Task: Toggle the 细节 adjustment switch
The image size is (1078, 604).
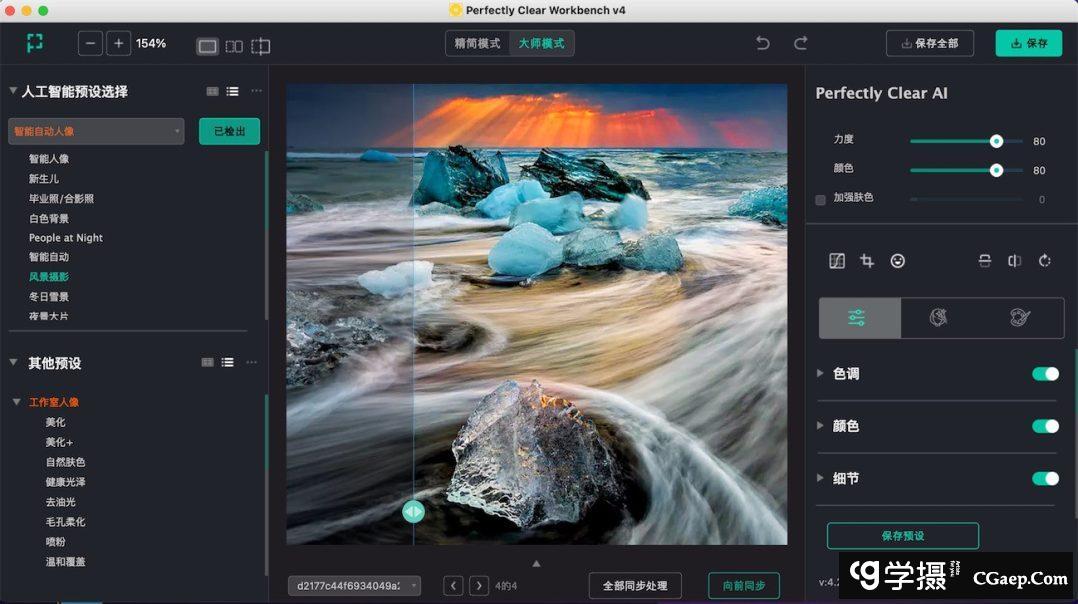Action: [x=1045, y=478]
